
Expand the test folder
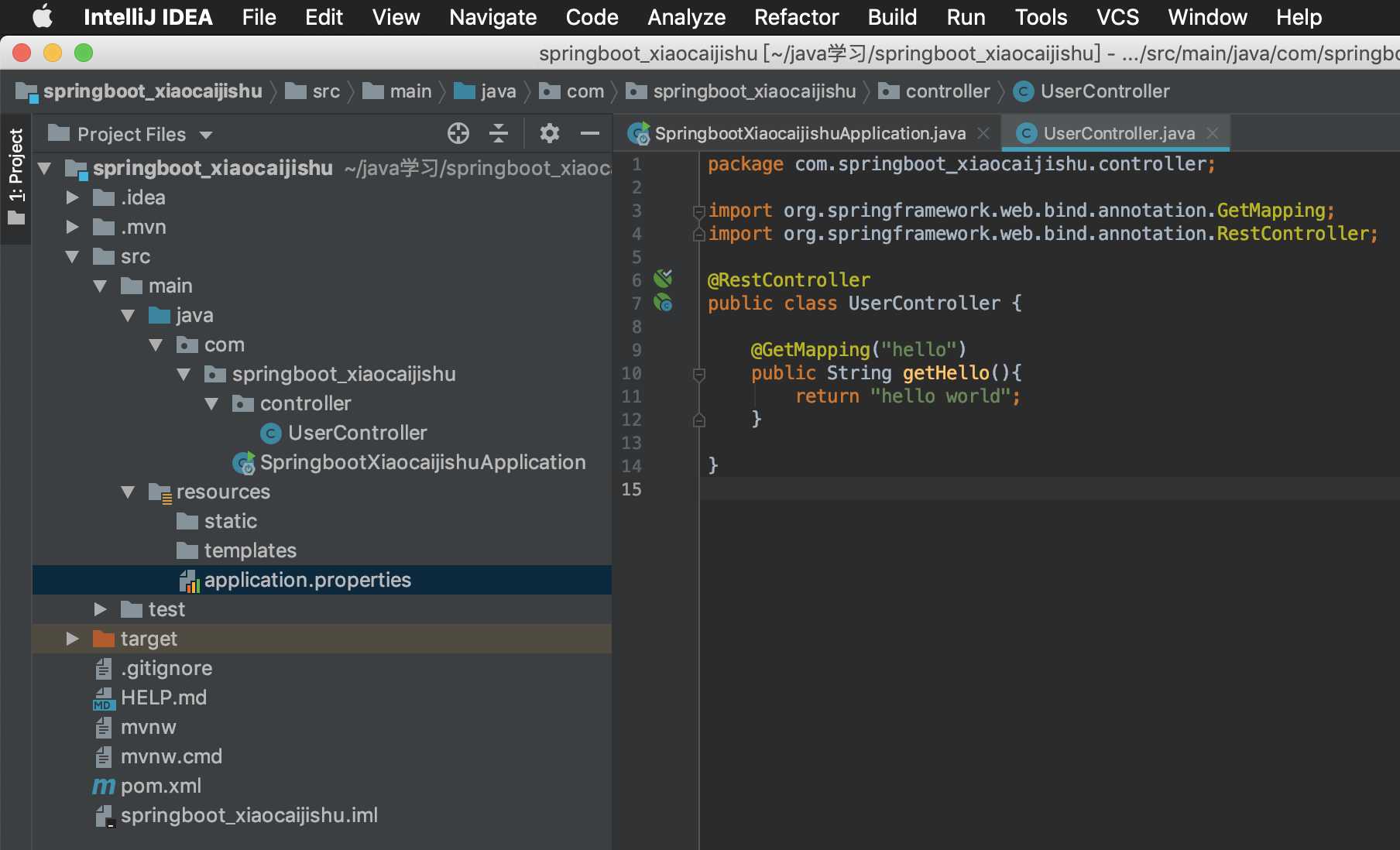point(100,609)
